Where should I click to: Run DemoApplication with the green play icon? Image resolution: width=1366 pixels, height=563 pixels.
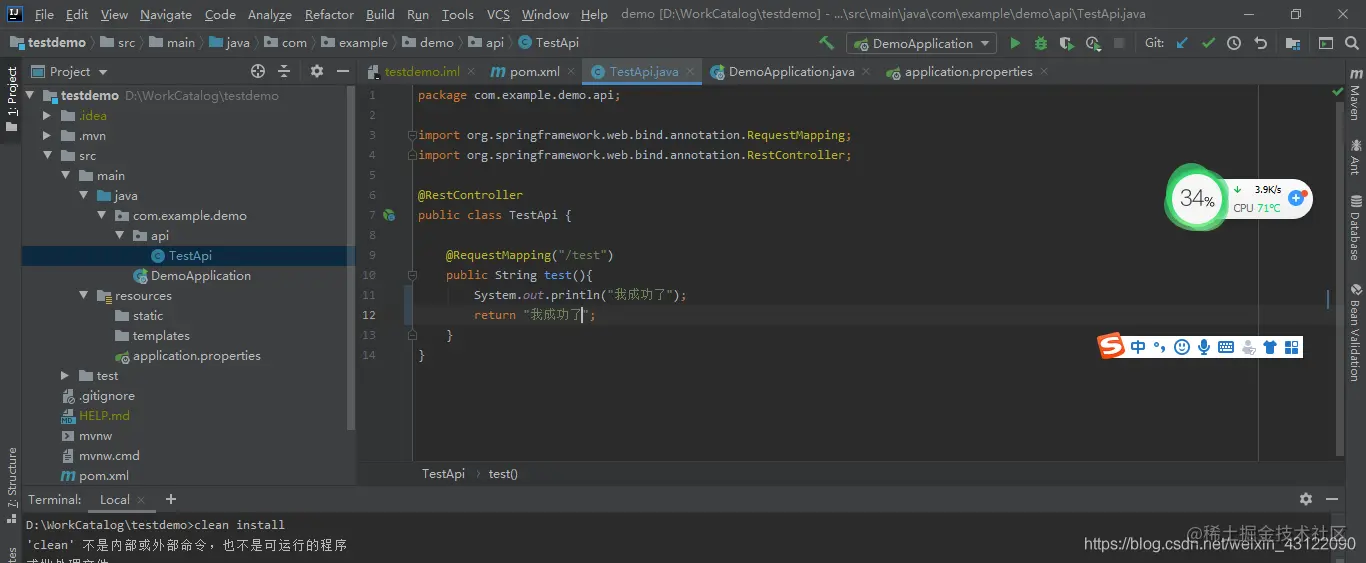1015,43
